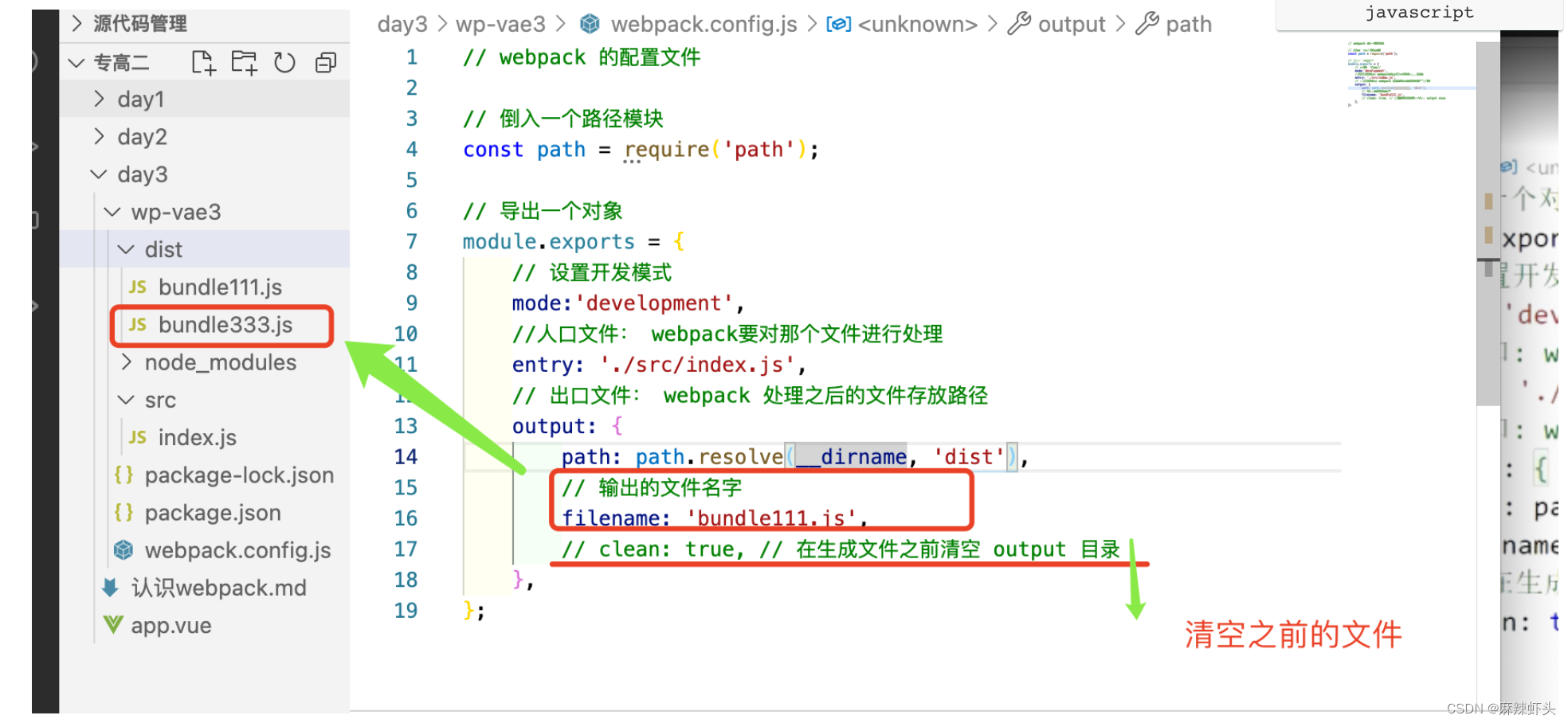Click line number 7 in the gutter

(411, 241)
